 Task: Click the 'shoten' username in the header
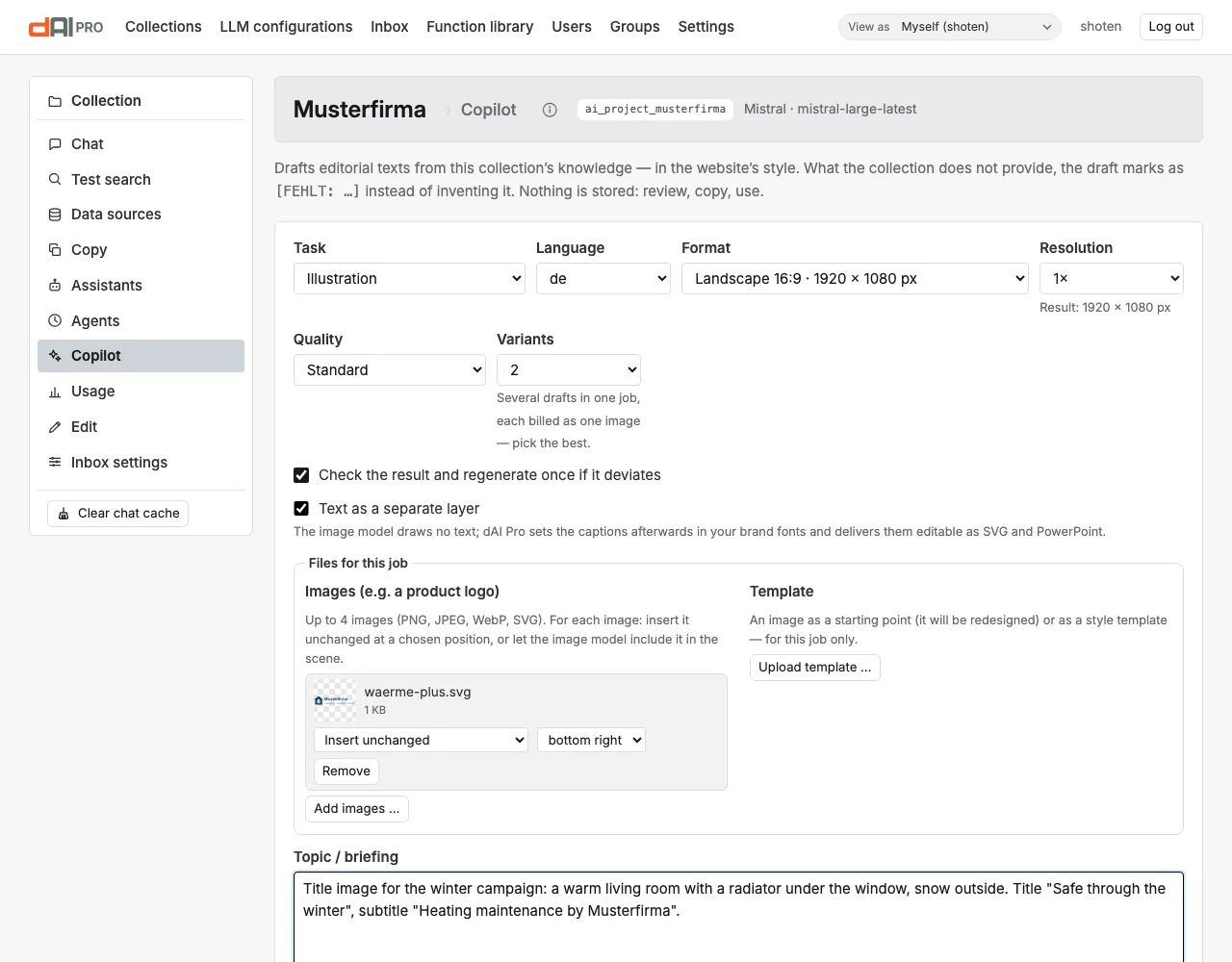click(1100, 27)
